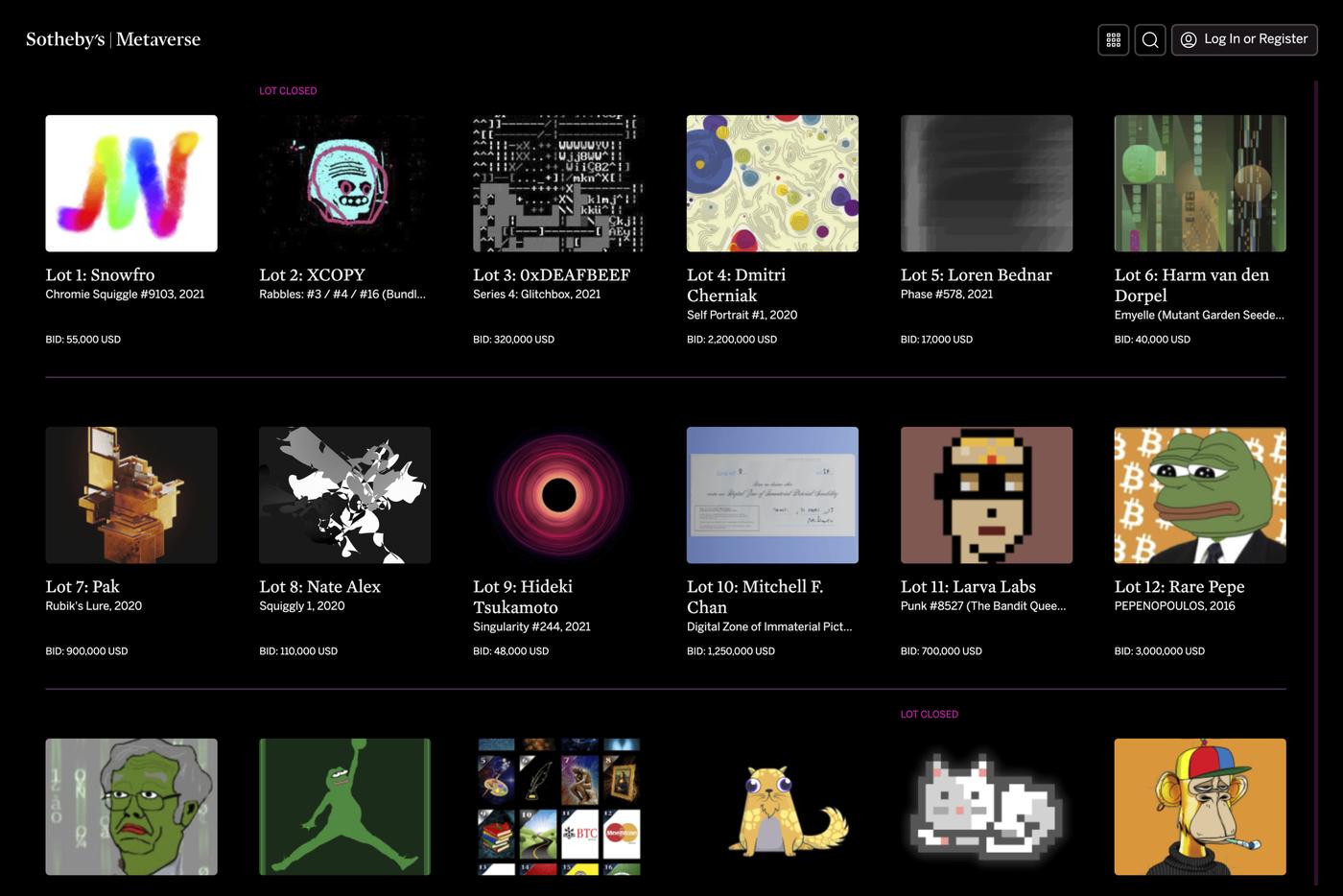
Task: Open the card grid collage thumbnail
Action: pyautogui.click(x=558, y=807)
